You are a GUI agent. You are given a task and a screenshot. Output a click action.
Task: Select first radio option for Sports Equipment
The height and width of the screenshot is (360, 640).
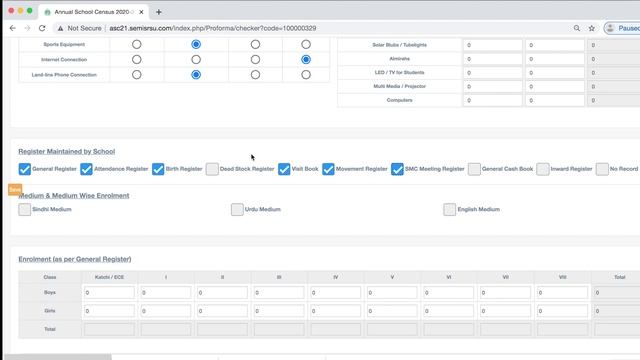137,44
